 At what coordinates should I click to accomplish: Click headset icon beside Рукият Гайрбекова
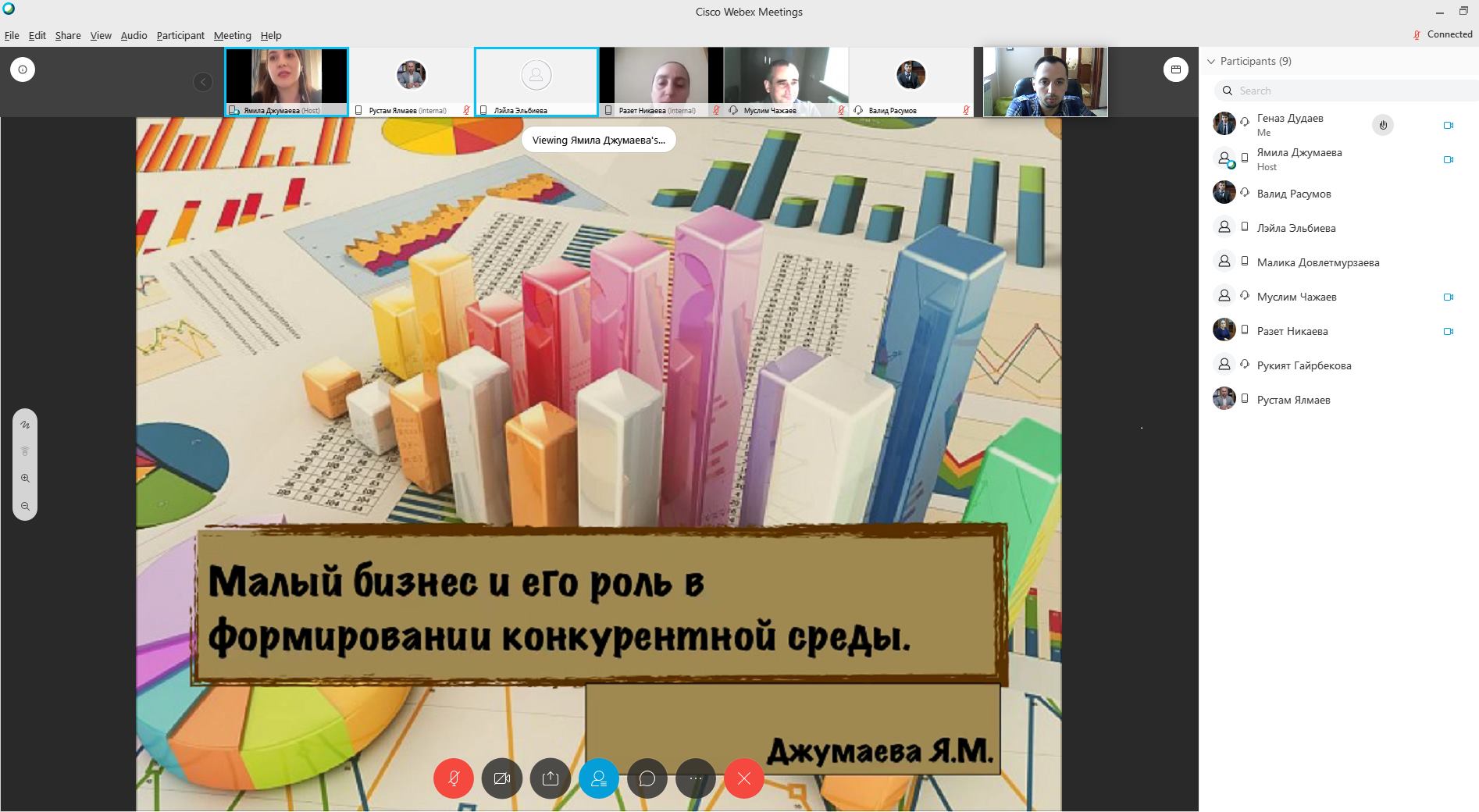[1245, 365]
